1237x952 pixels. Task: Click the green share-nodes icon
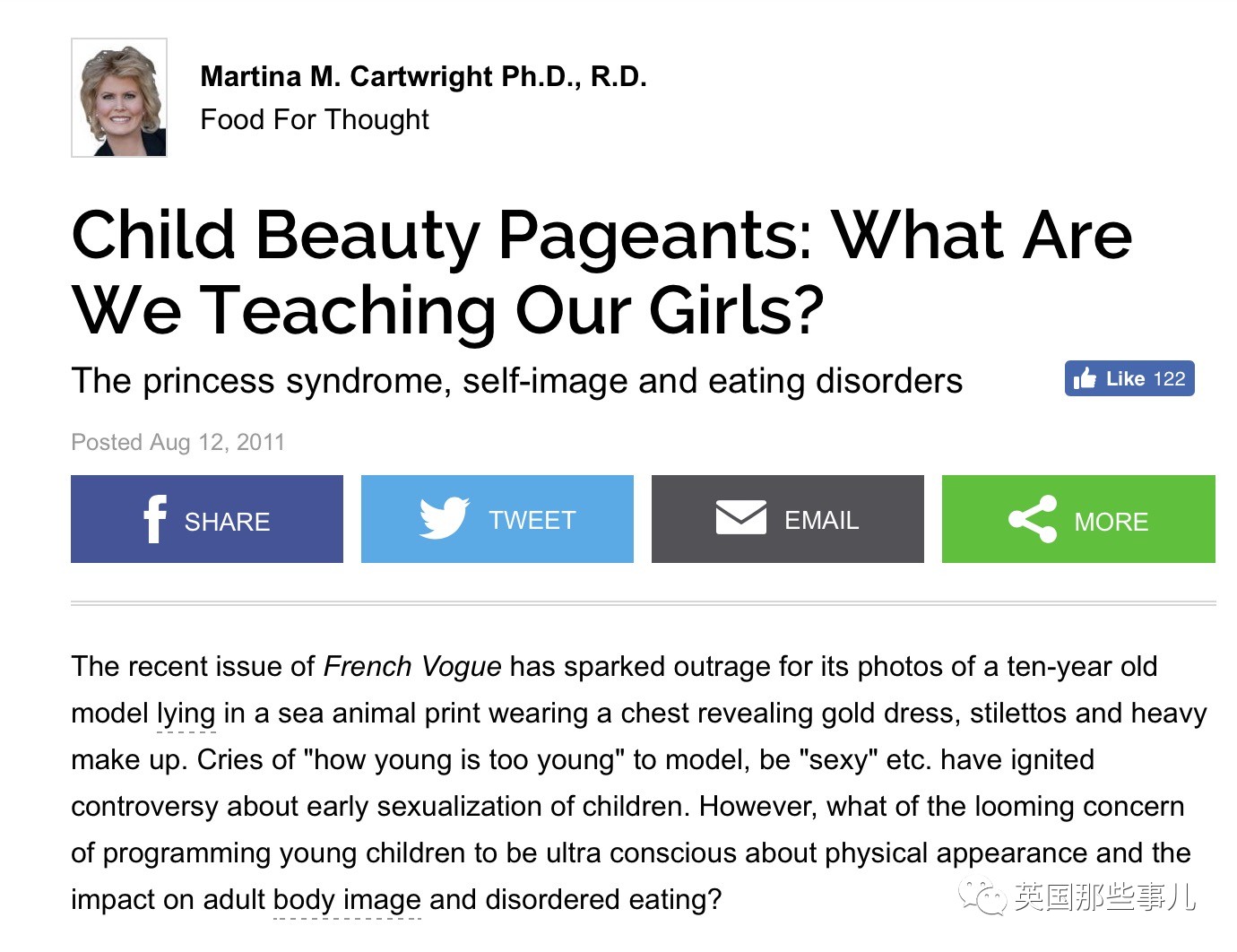1033,519
